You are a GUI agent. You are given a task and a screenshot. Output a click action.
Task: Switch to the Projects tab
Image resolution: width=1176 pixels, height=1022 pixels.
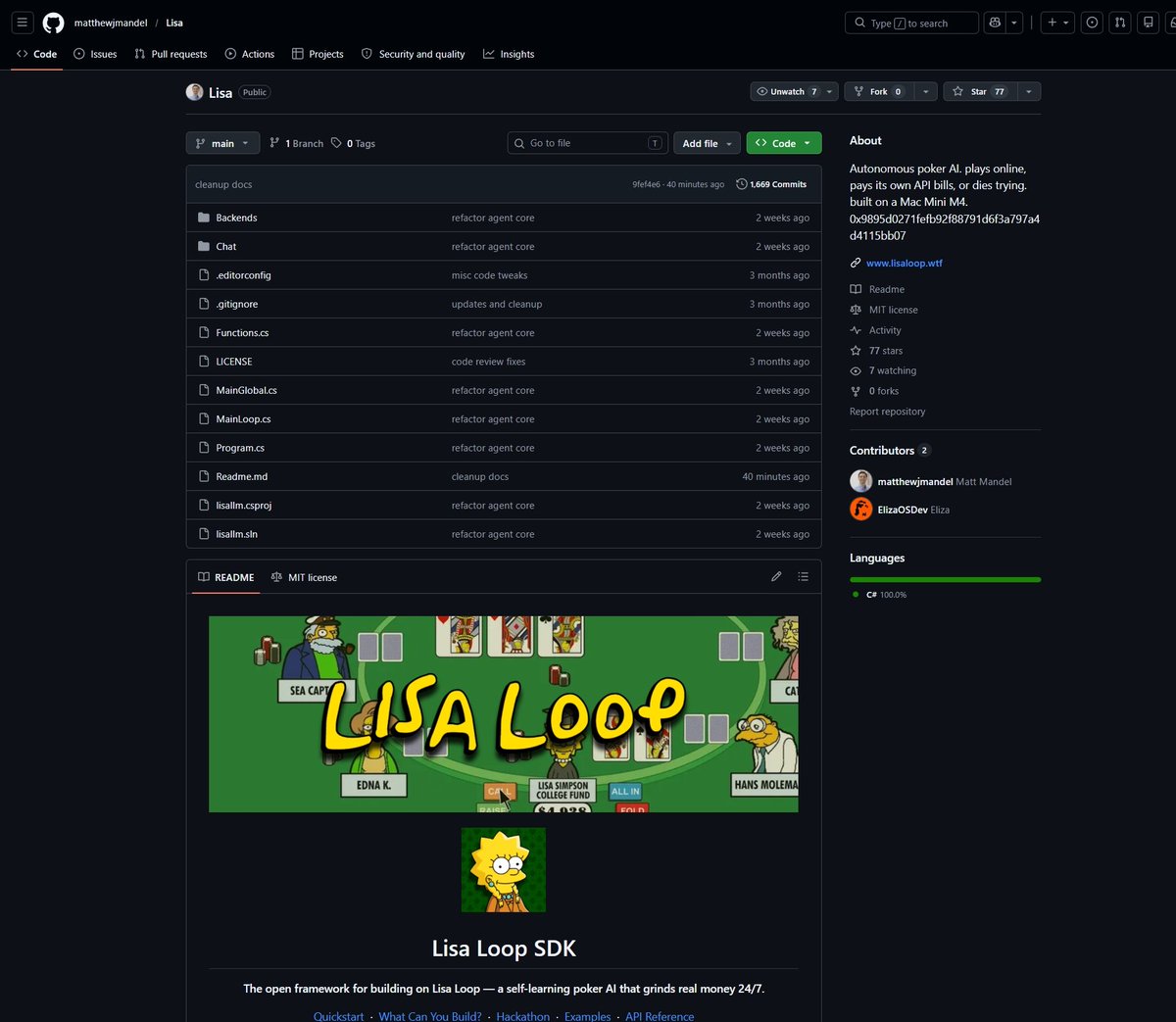(x=318, y=54)
